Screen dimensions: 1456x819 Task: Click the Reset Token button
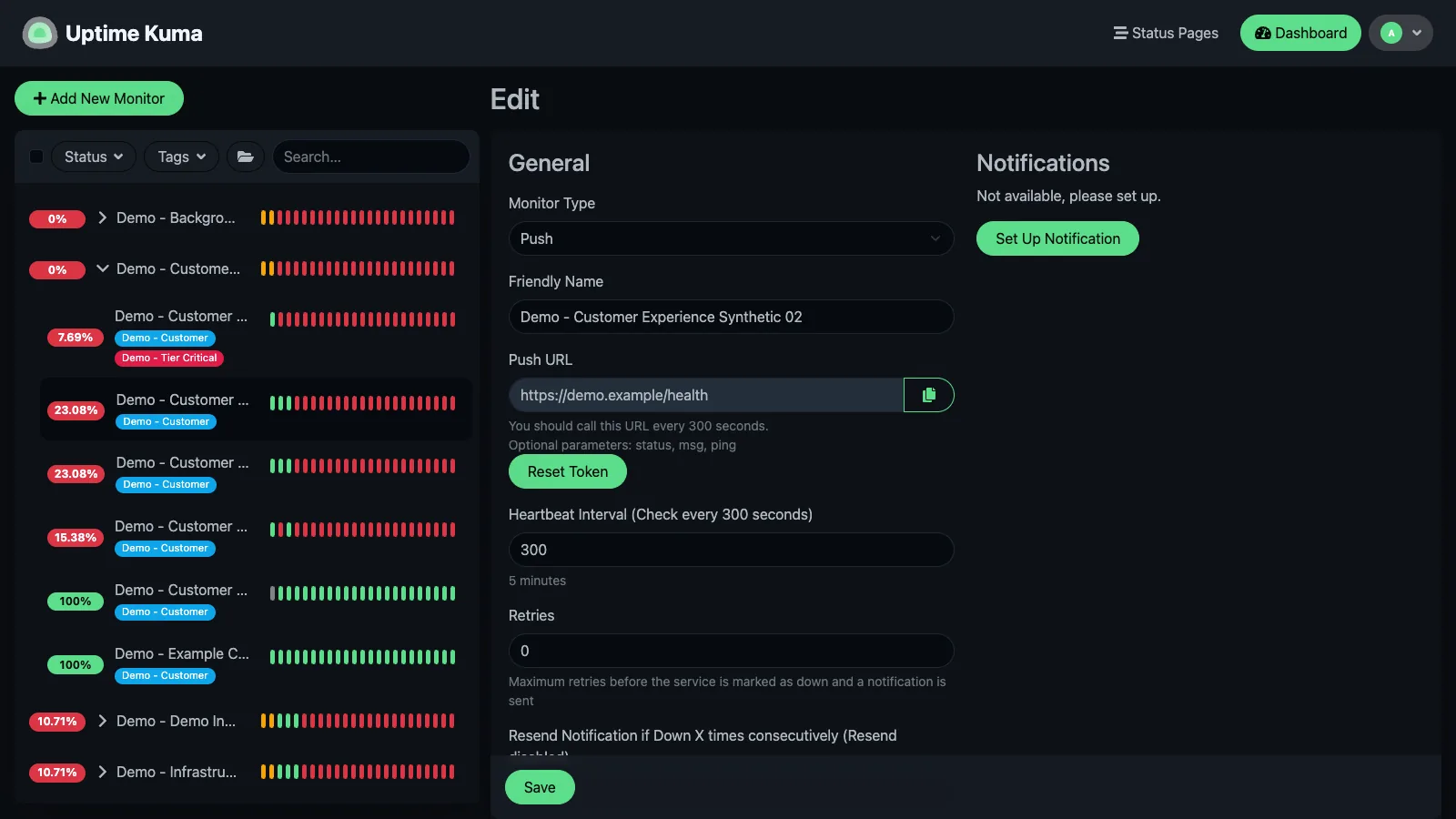coord(568,471)
